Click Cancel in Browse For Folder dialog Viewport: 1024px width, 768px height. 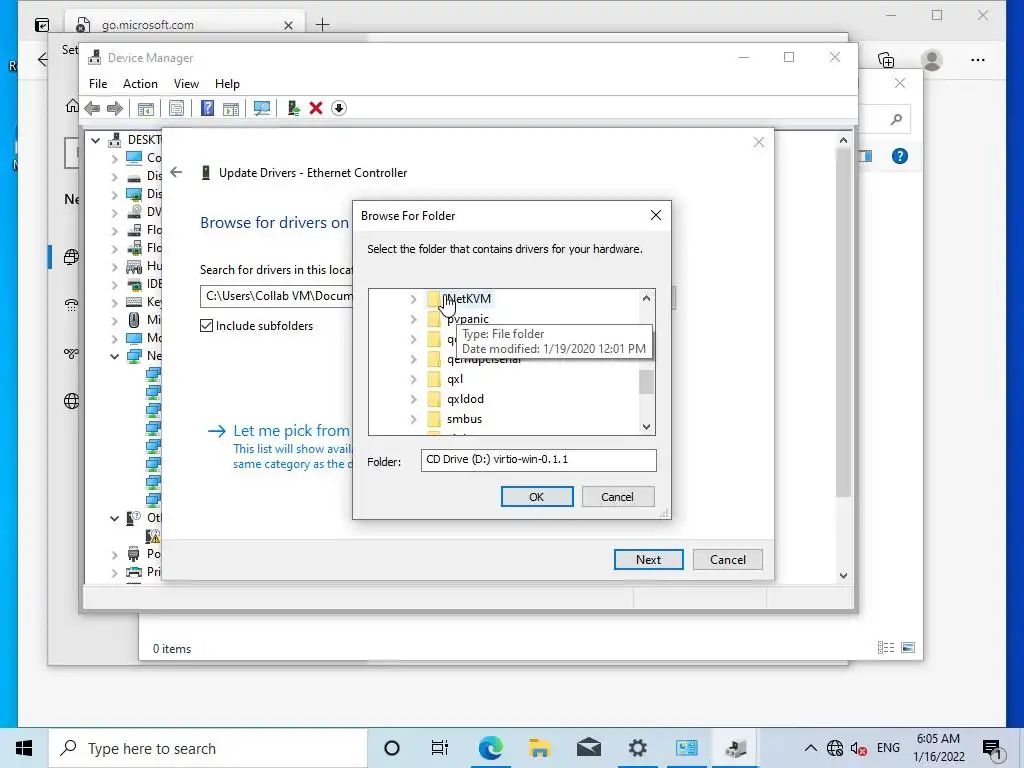(617, 497)
